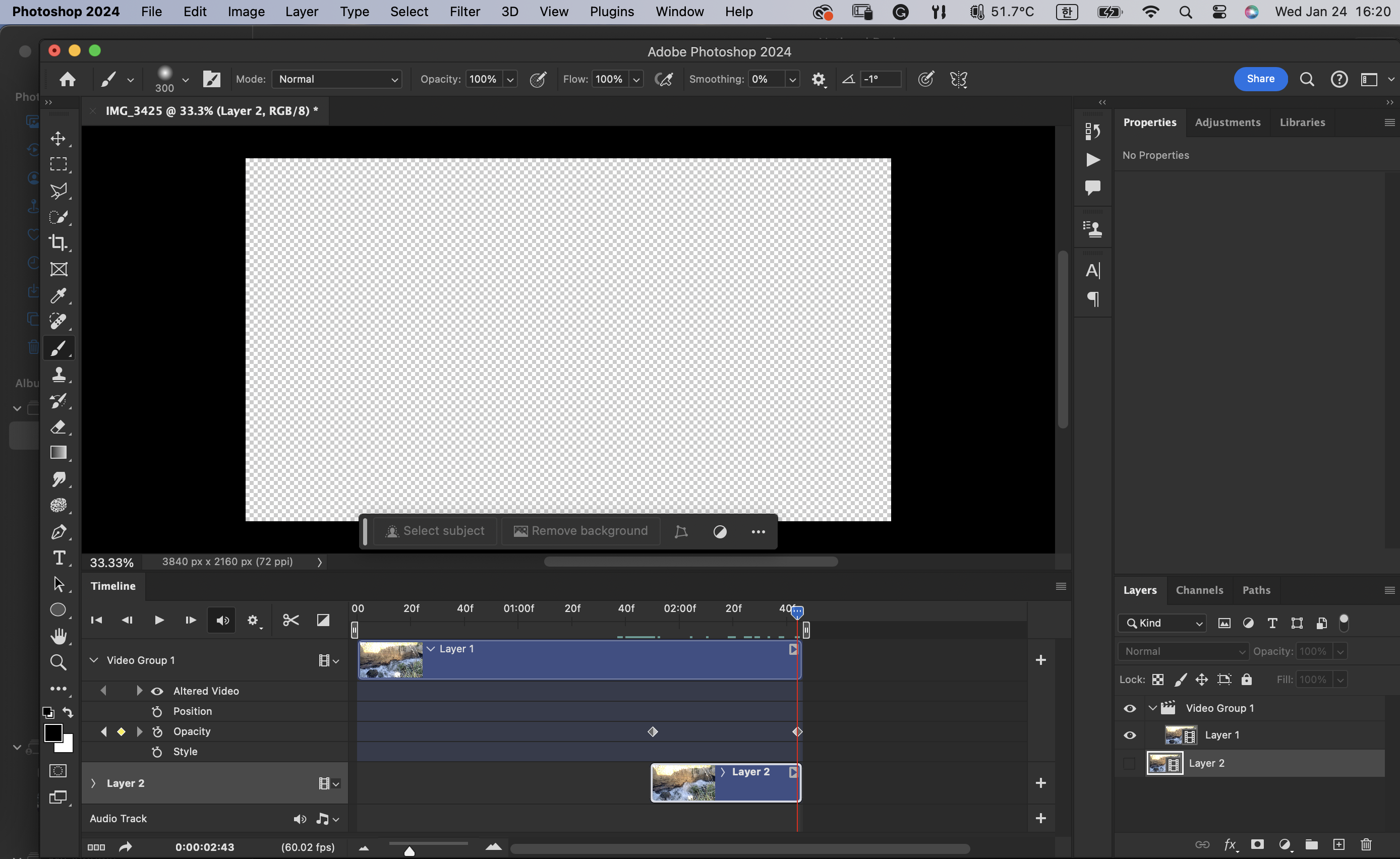Open the layer Kind filter dropdown
The image size is (1400, 859).
[x=1162, y=623]
